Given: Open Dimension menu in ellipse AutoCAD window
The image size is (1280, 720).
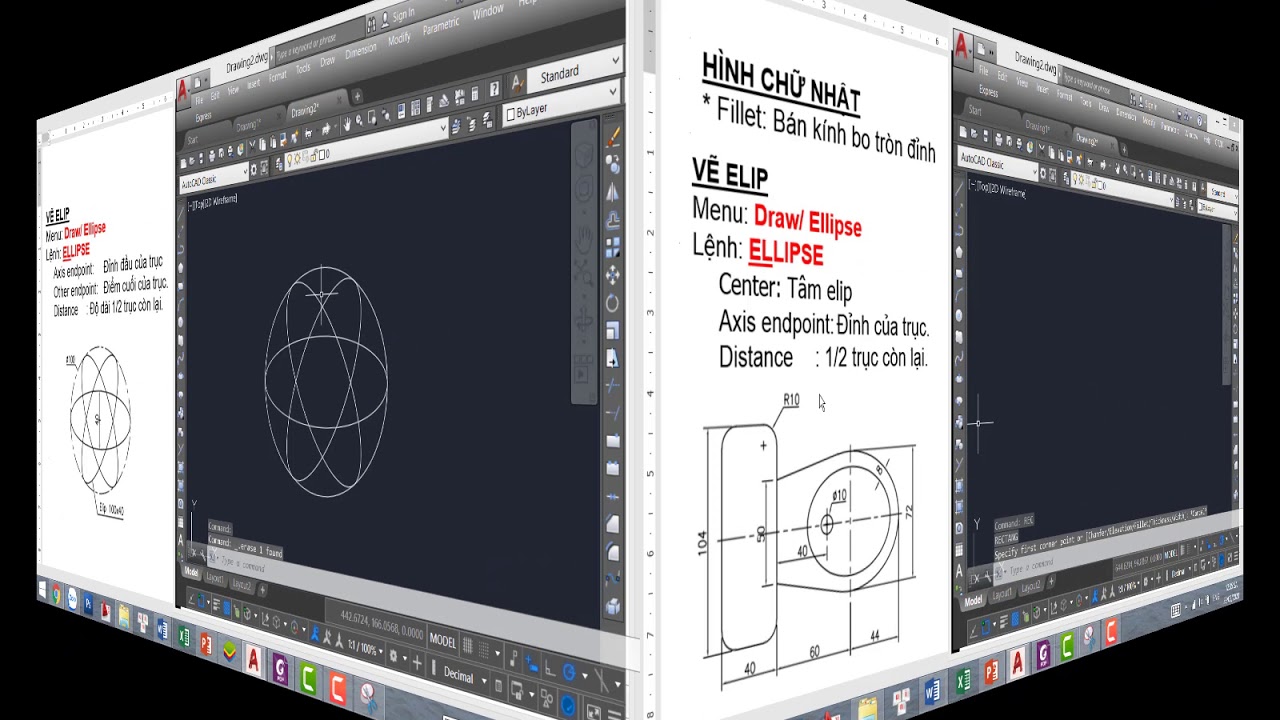Looking at the screenshot, I should click(x=361, y=52).
